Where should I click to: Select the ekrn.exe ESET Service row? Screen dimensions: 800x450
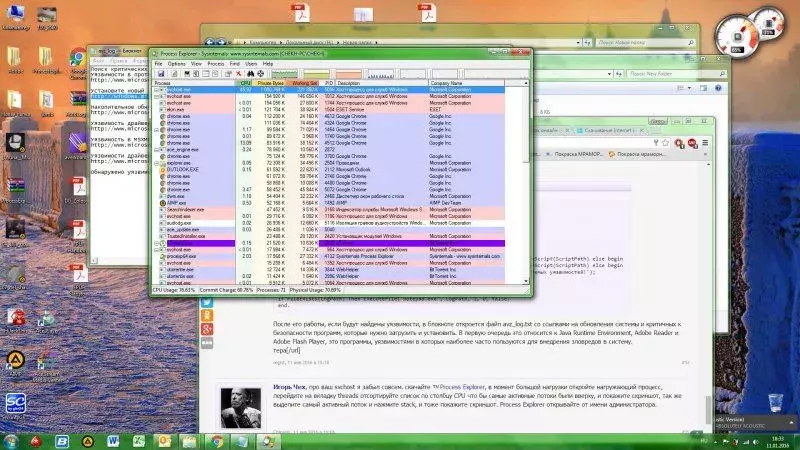329,110
